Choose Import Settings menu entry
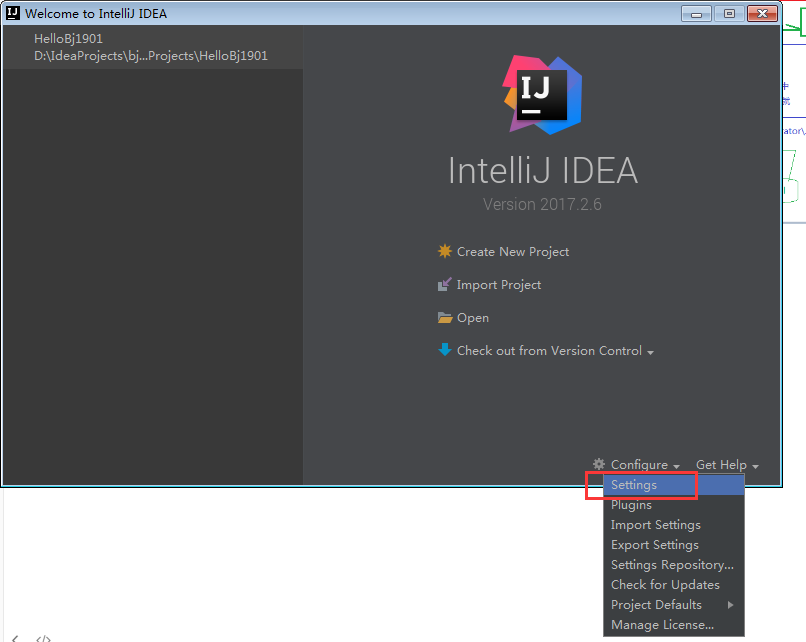Viewport: 806px width, 642px height. [x=674, y=525]
